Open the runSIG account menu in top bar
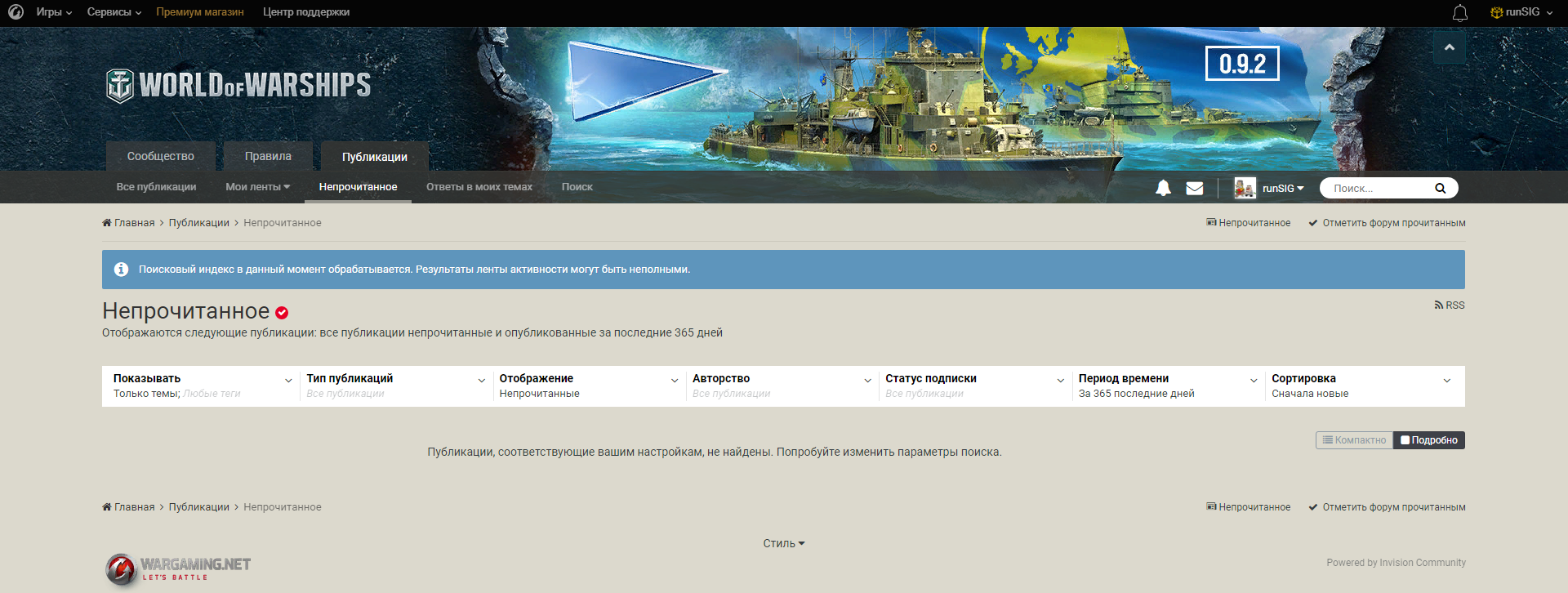 click(1521, 12)
